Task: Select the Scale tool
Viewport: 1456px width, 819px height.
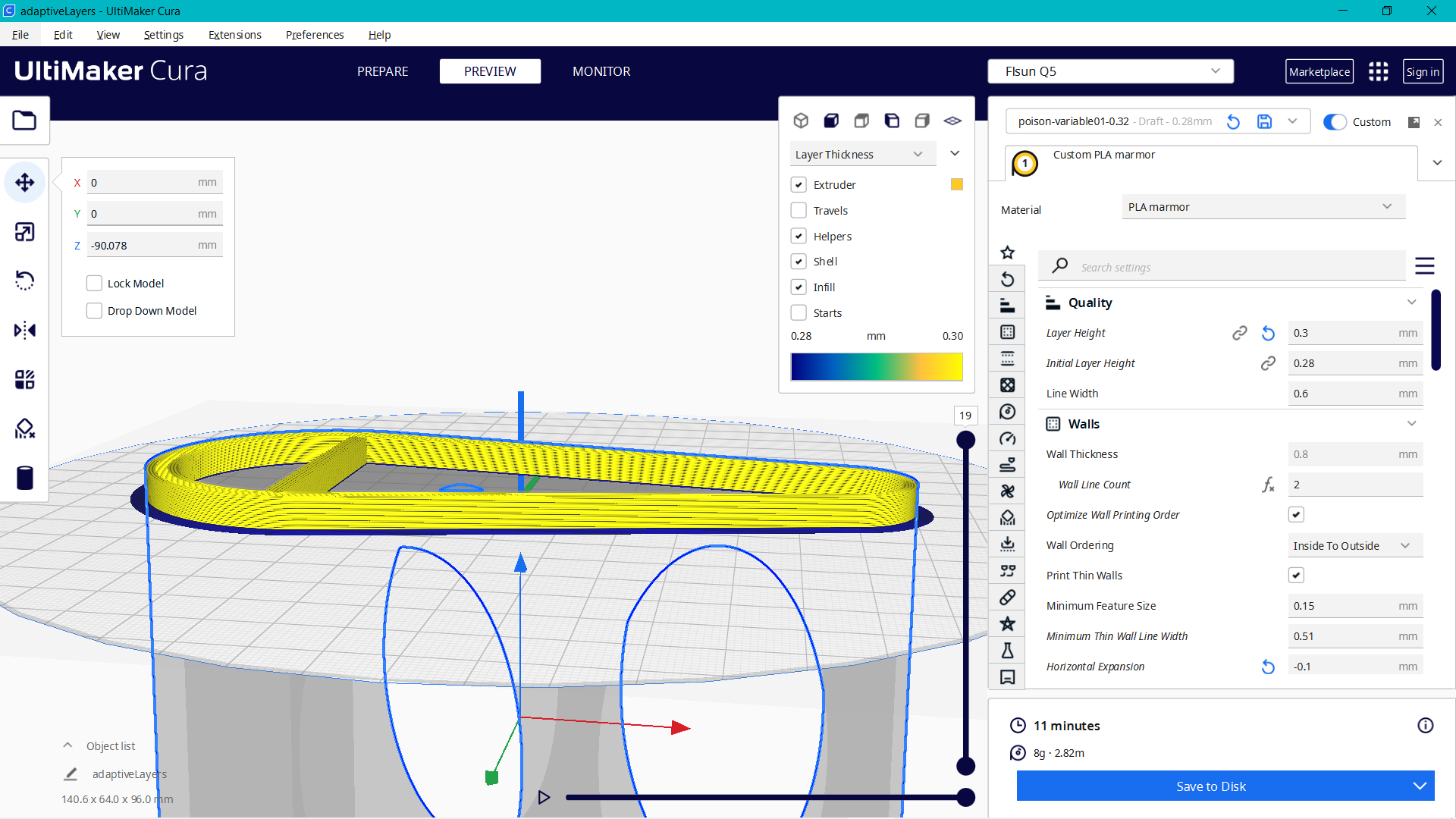Action: (24, 232)
